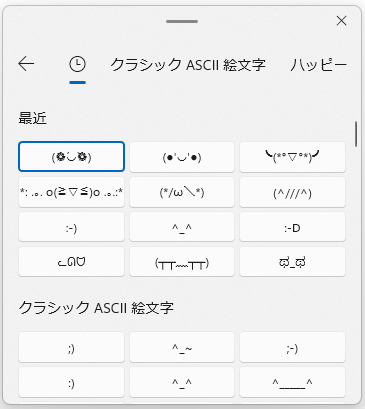
Task: Insert the (❁◡❁) kaomoji
Action: point(72,157)
